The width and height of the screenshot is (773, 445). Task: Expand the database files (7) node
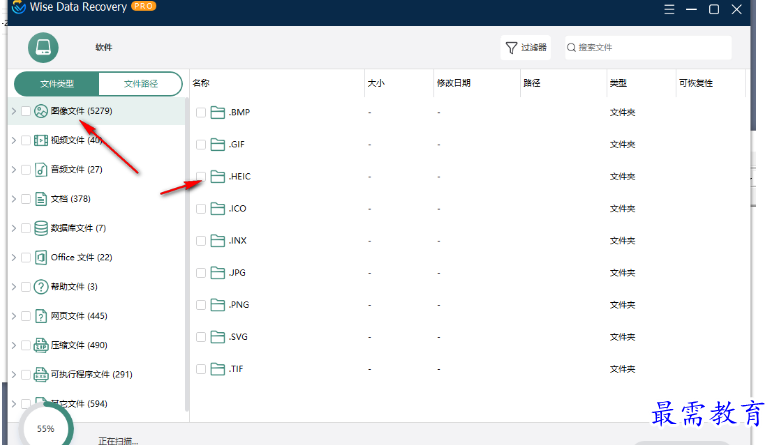click(14, 228)
